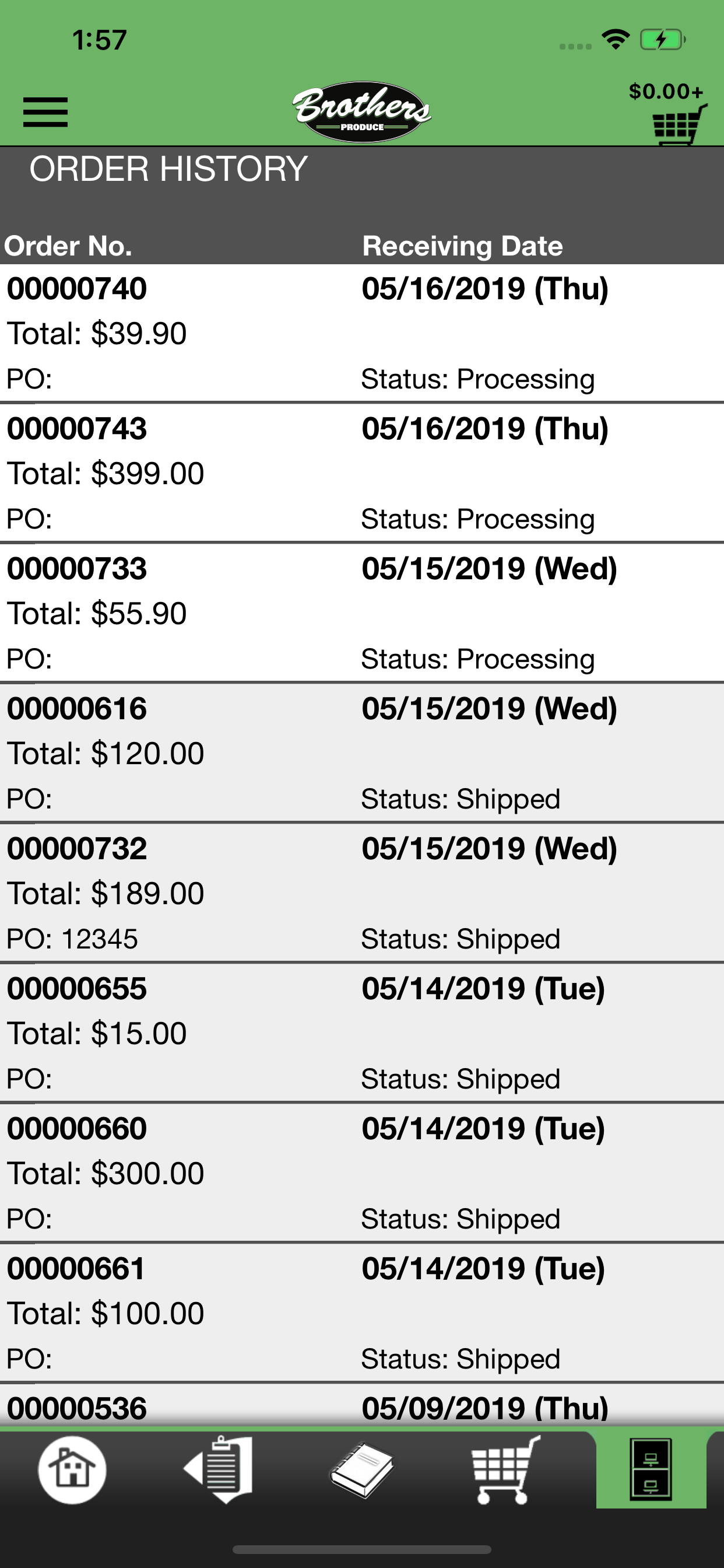Viewport: 724px width, 1568px height.
Task: Select the order history cabinet tab
Action: point(651,1469)
